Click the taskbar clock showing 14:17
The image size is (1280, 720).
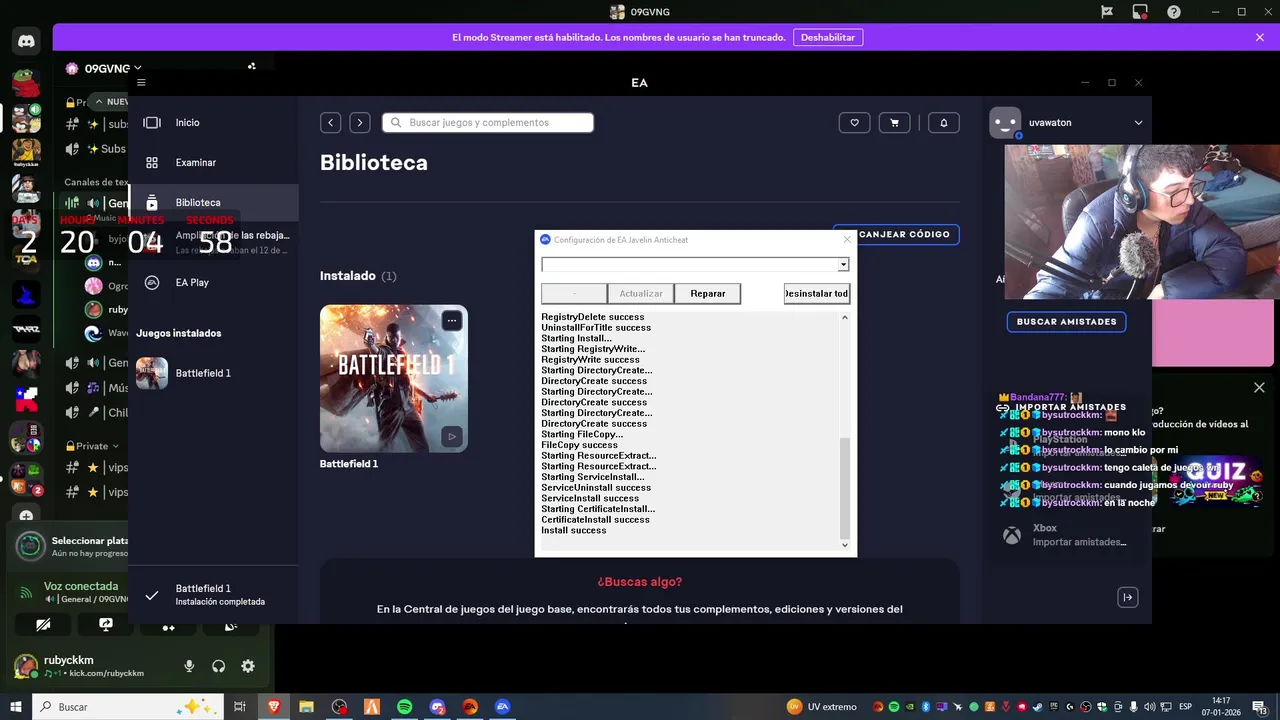[x=1221, y=707]
